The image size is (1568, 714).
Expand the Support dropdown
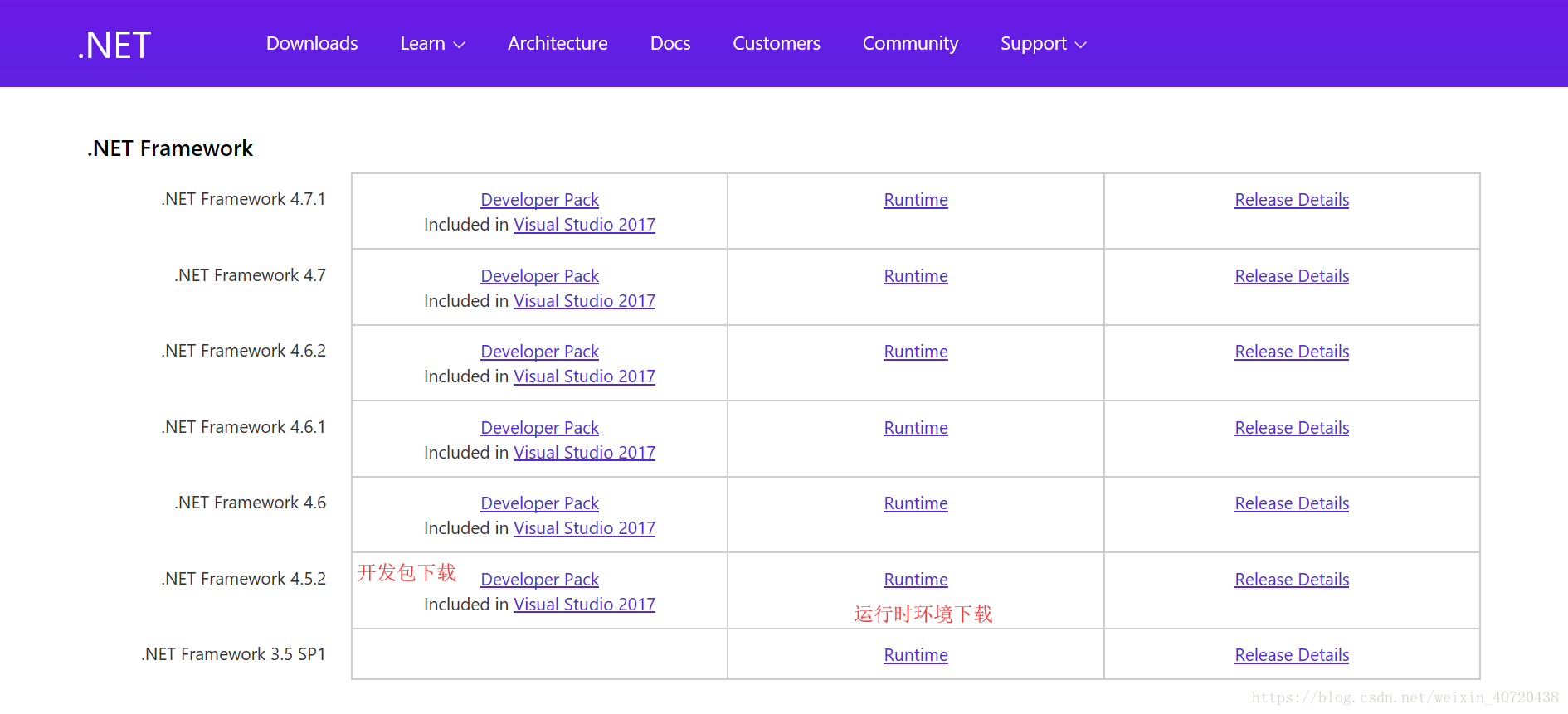point(1043,43)
